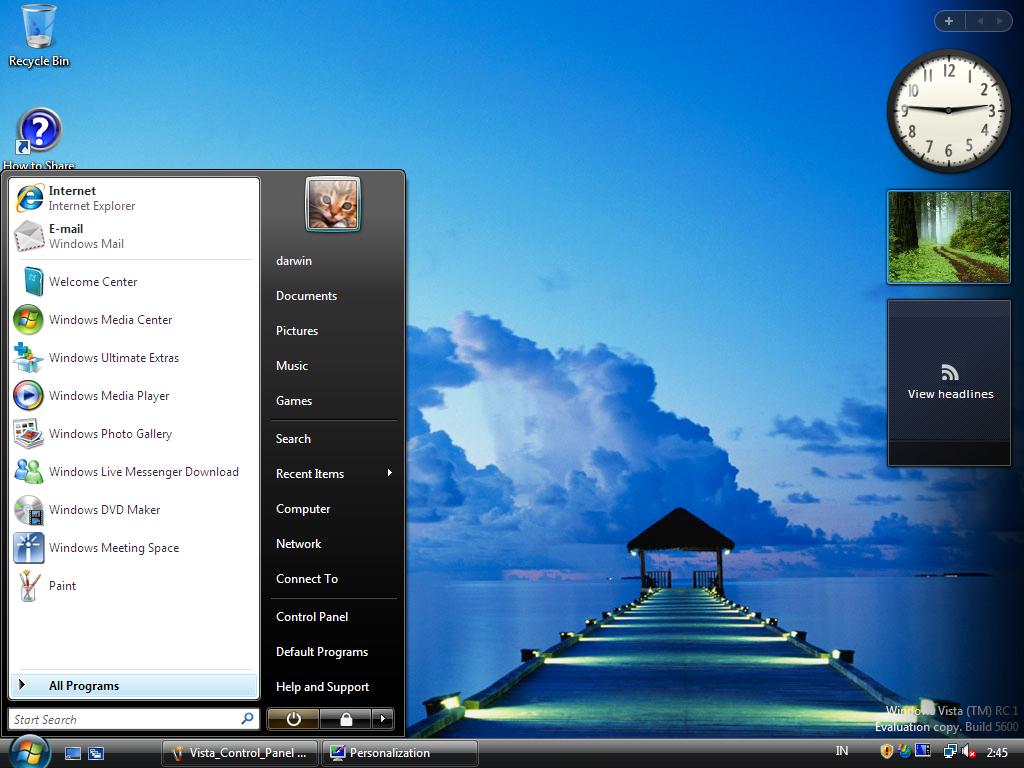
Task: Open the Recycle Bin desktop icon
Action: coord(39,36)
